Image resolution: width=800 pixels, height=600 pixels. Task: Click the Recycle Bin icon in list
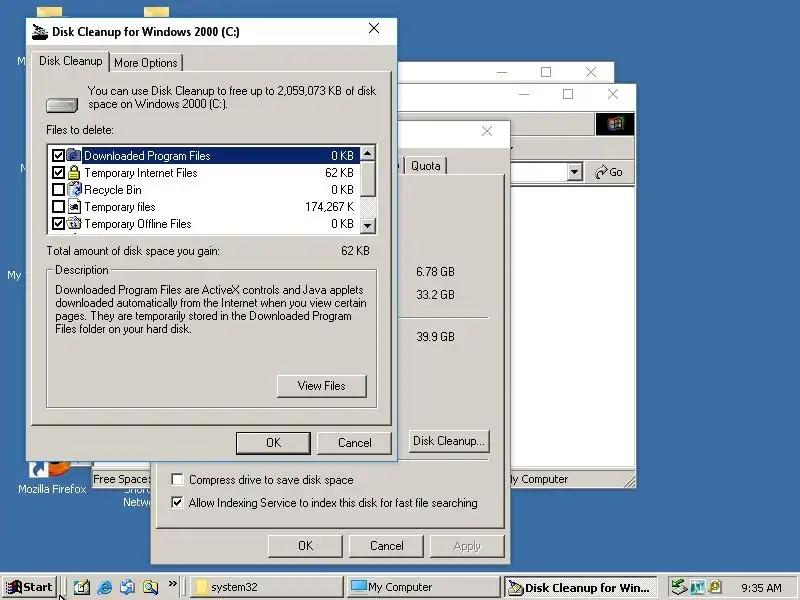pyautogui.click(x=74, y=189)
